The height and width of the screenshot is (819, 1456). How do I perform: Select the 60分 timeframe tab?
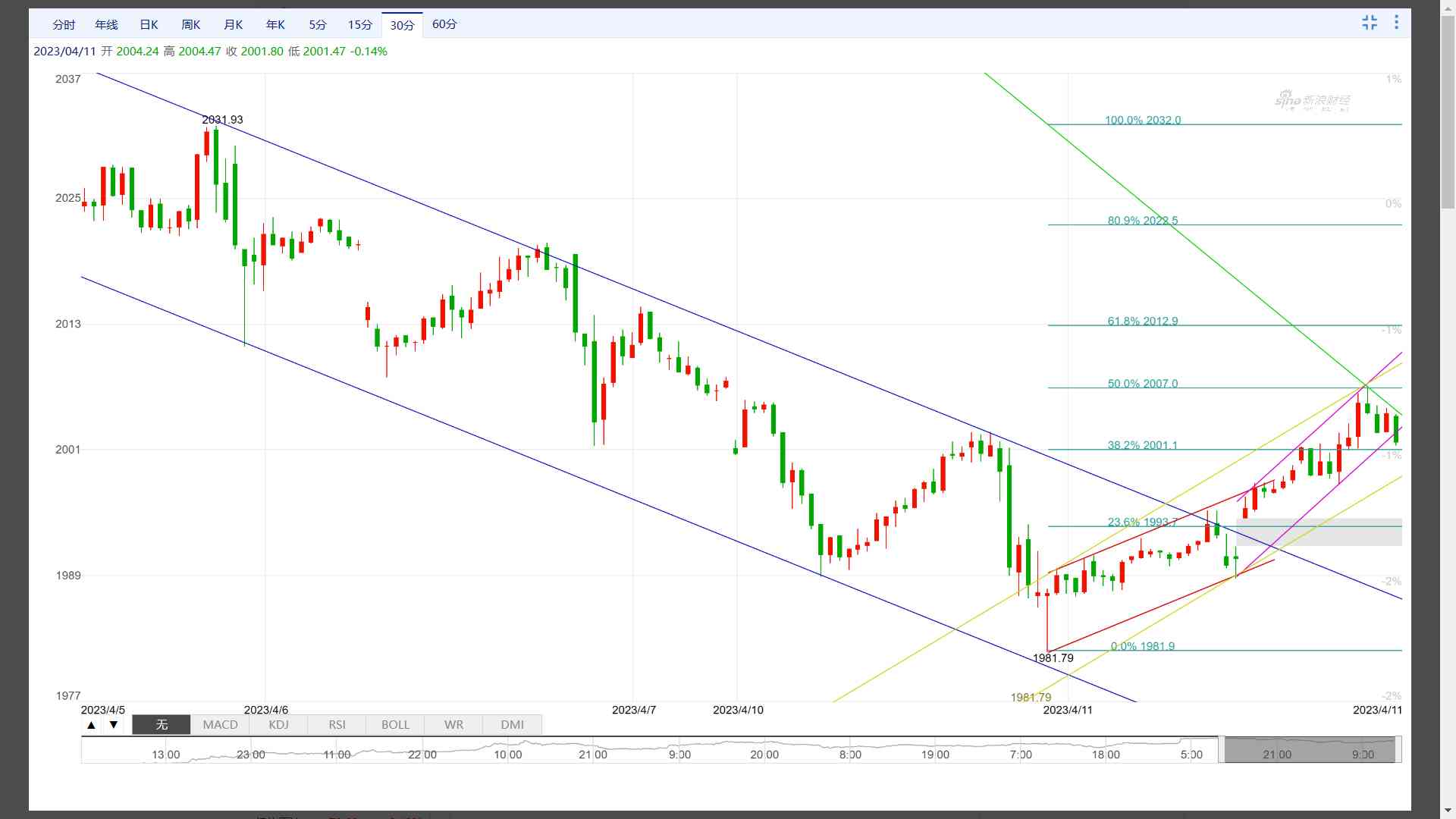[x=444, y=25]
